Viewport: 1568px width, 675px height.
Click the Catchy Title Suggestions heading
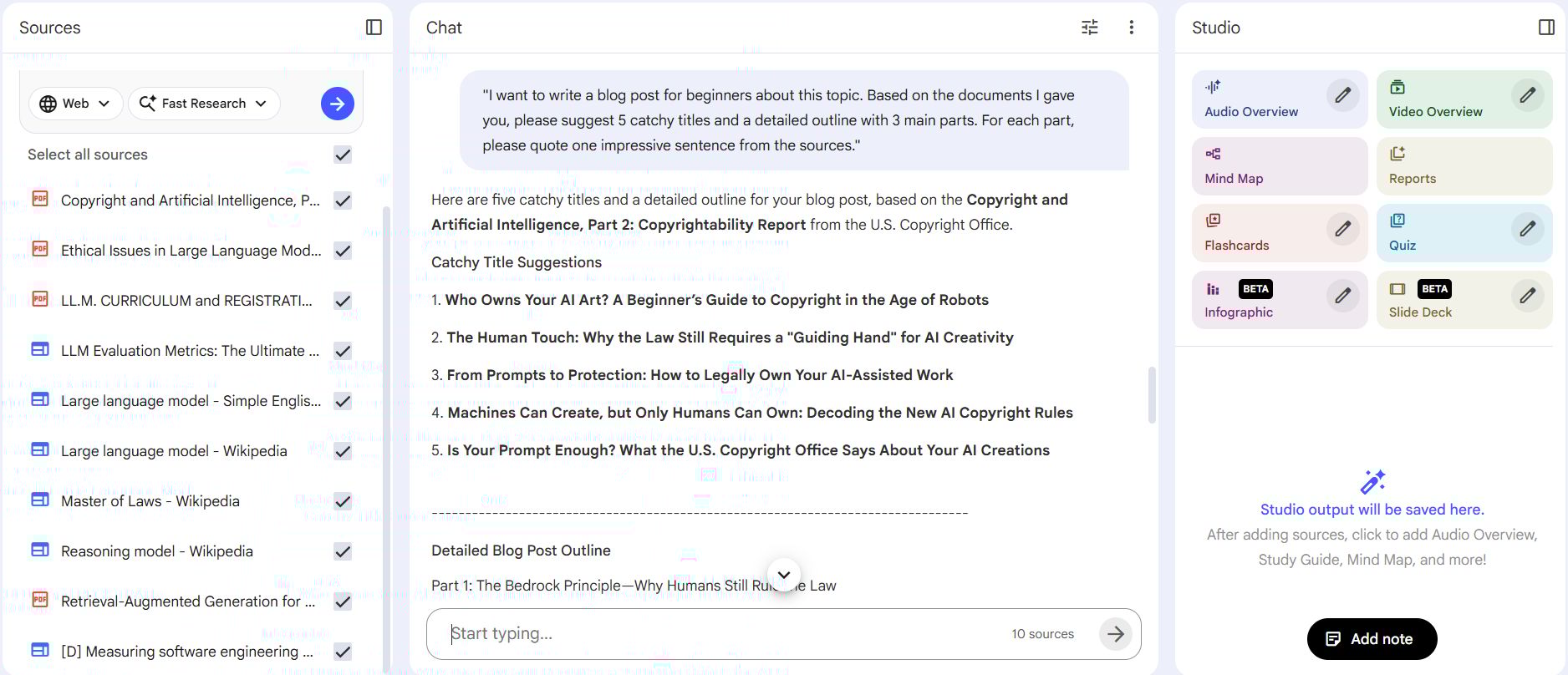pos(517,262)
